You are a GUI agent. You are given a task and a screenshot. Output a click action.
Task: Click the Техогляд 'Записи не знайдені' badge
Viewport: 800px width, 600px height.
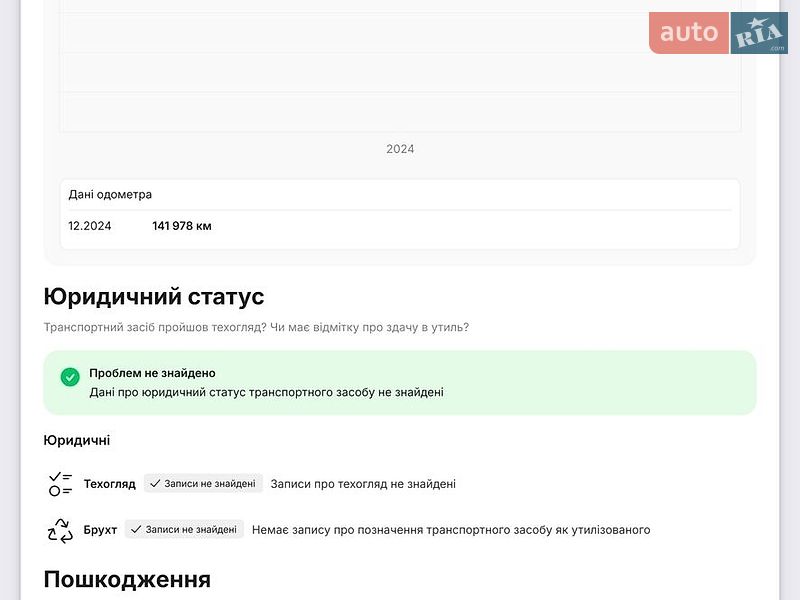click(x=204, y=484)
